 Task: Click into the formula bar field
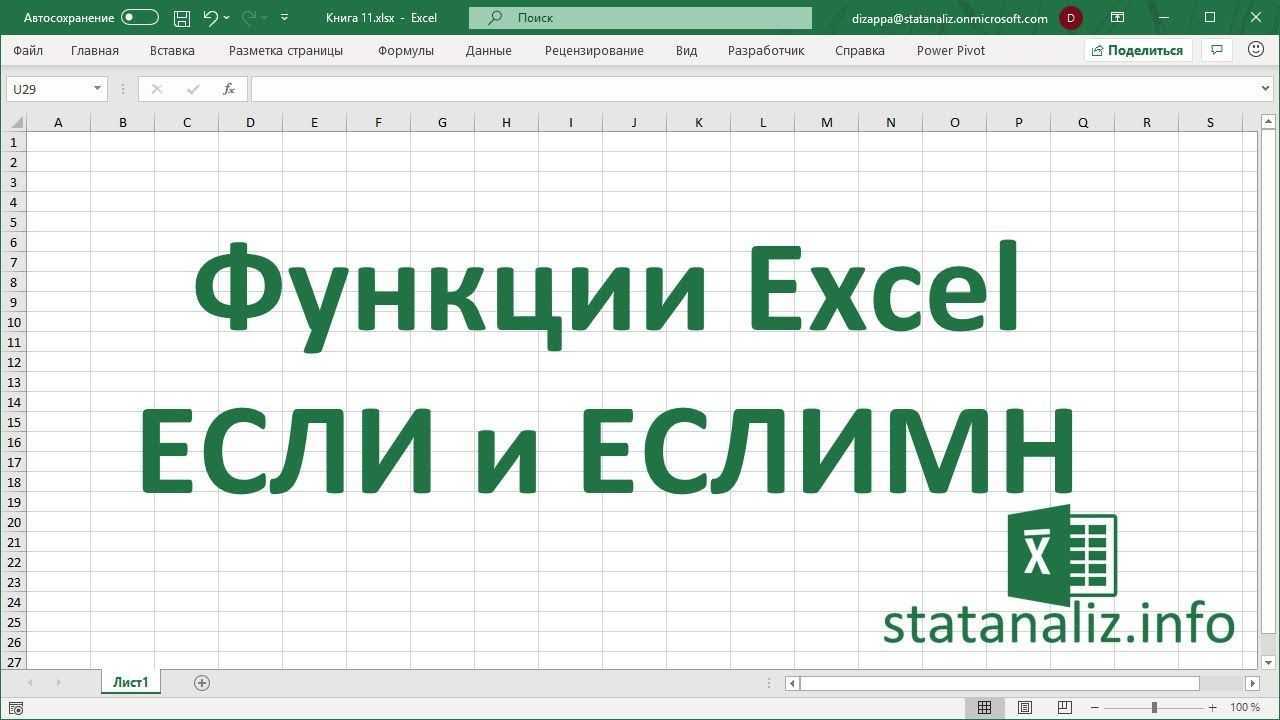[x=754, y=89]
